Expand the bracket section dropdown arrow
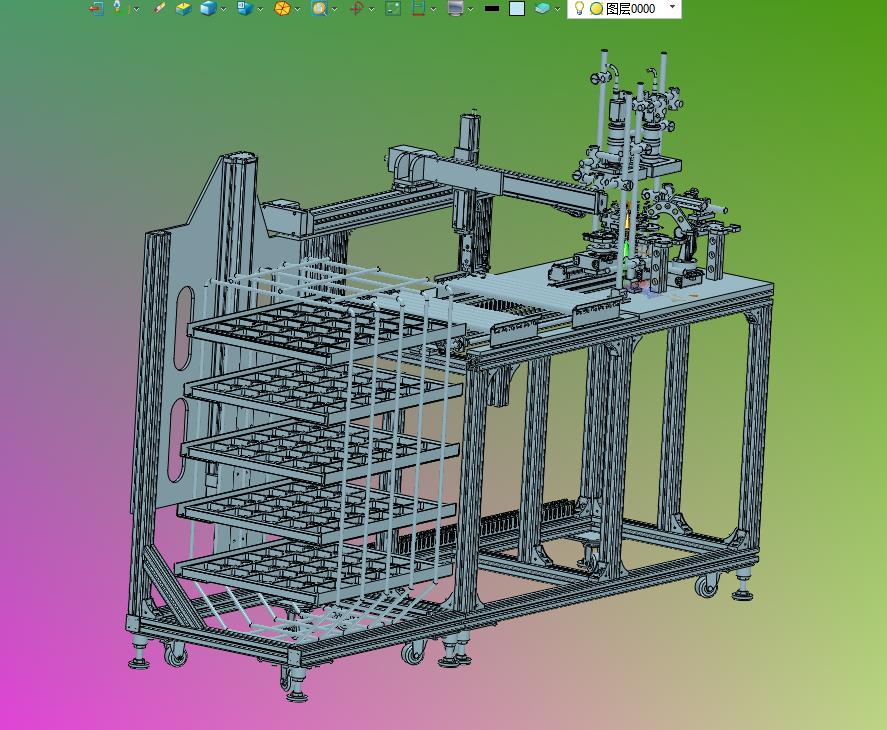Viewport: 887px width, 730px height. point(433,9)
